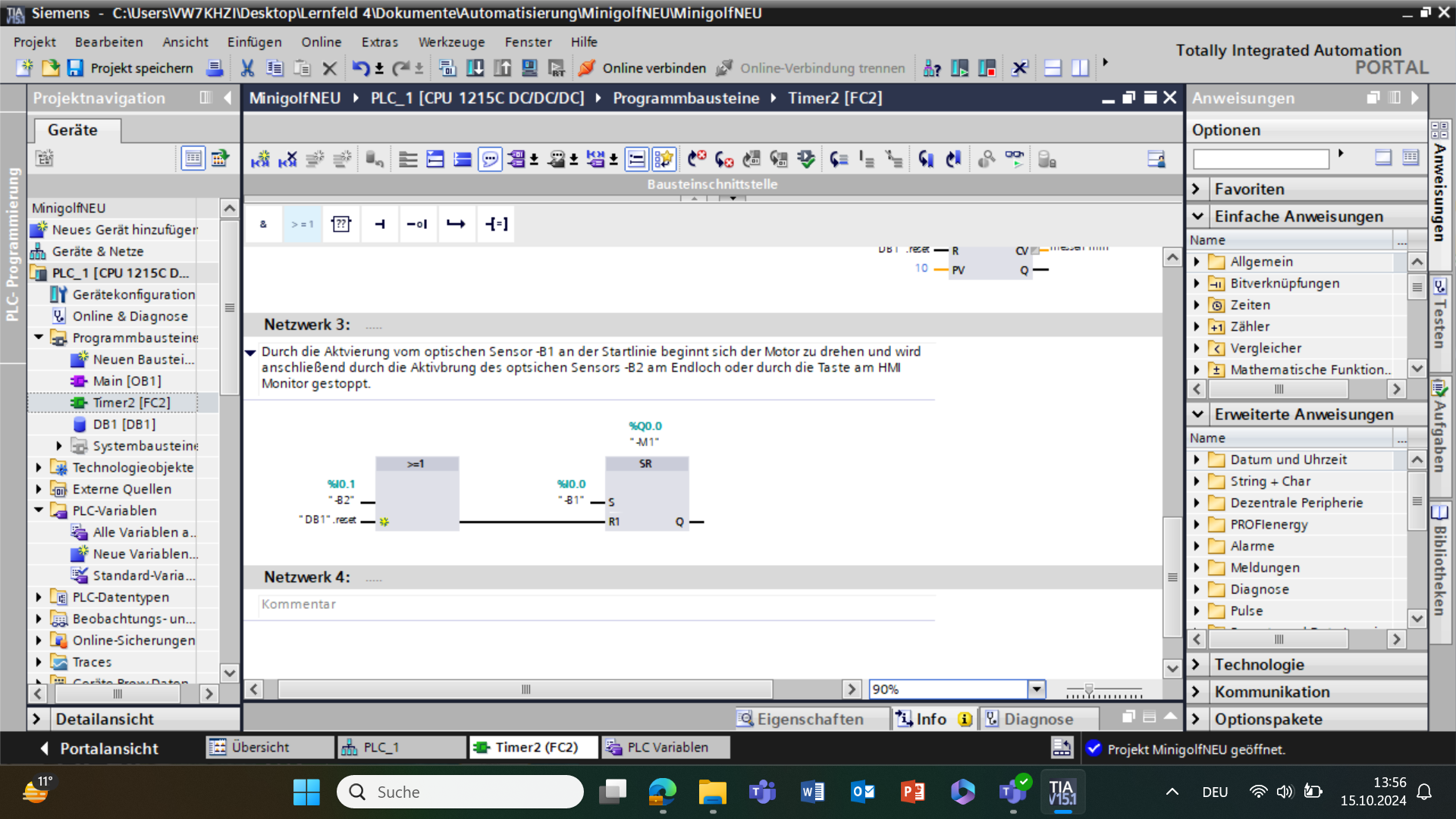Open Word from the Windows taskbar
Viewport: 1456px width, 819px height.
tap(812, 792)
